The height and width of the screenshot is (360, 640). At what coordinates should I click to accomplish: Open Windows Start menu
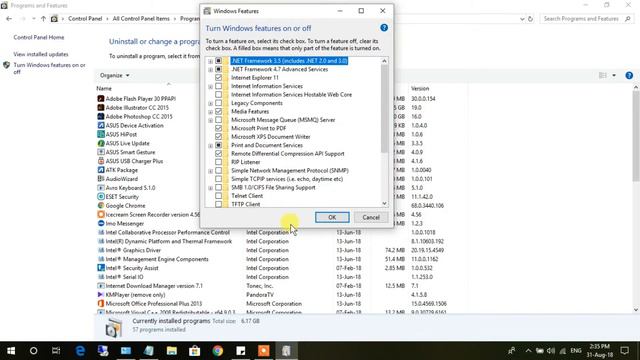point(11,351)
